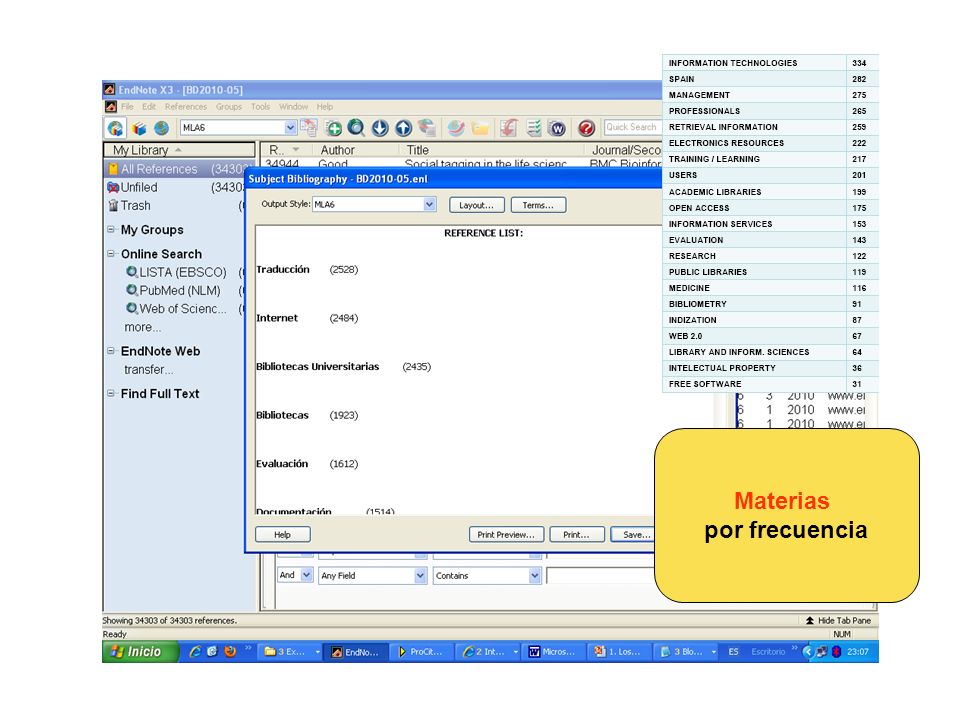Click the Hide Tab Pane label

point(844,620)
